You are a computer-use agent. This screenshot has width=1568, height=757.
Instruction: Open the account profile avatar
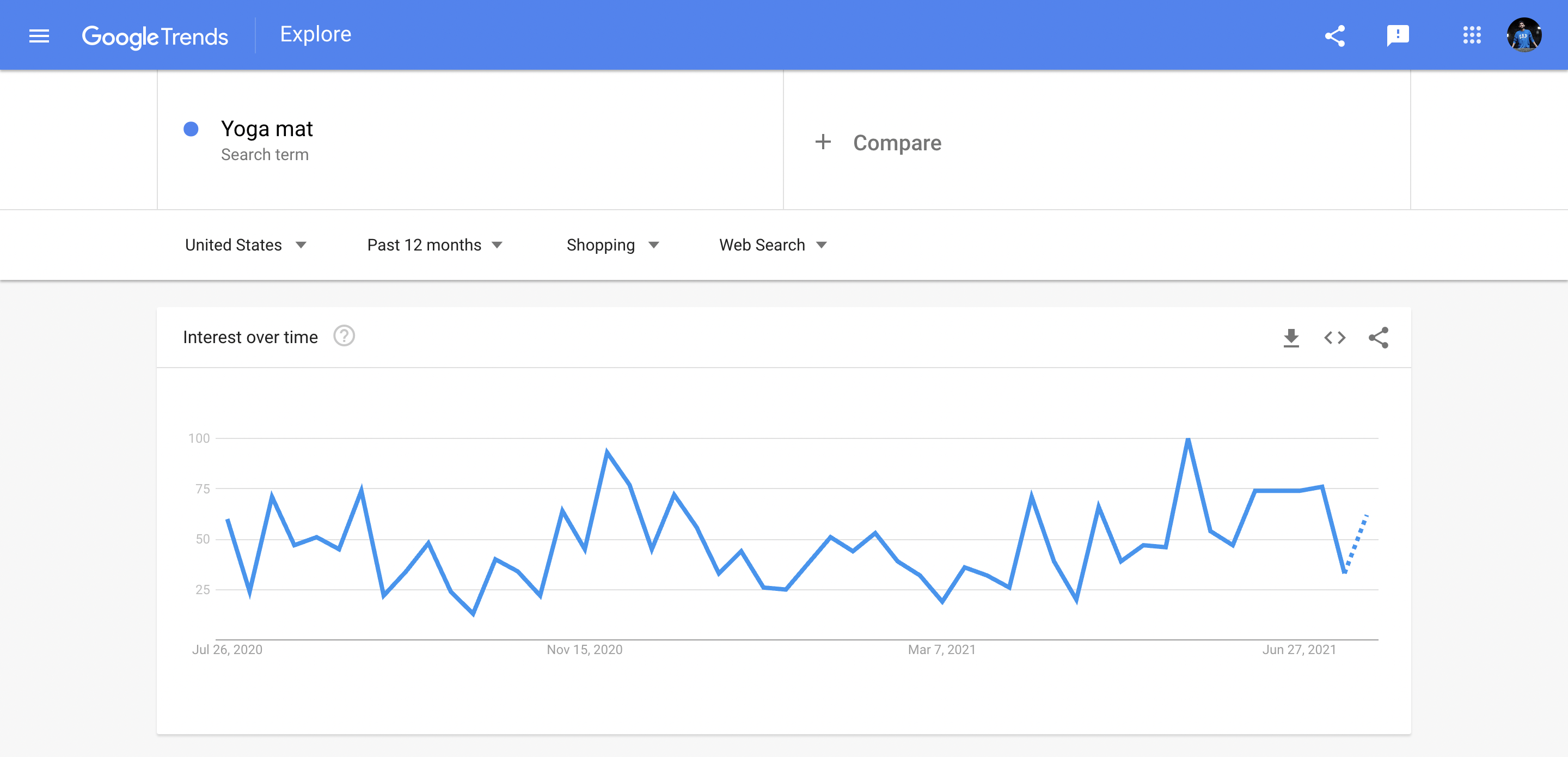(x=1523, y=35)
